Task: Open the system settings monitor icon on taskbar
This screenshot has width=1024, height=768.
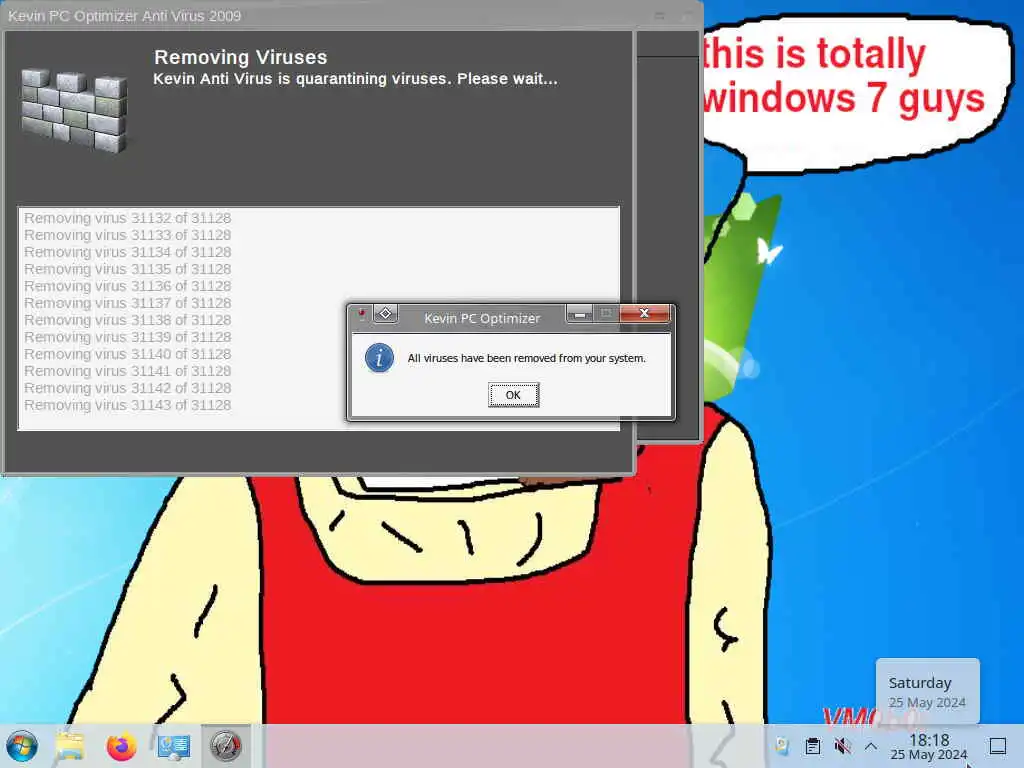Action: click(174, 746)
